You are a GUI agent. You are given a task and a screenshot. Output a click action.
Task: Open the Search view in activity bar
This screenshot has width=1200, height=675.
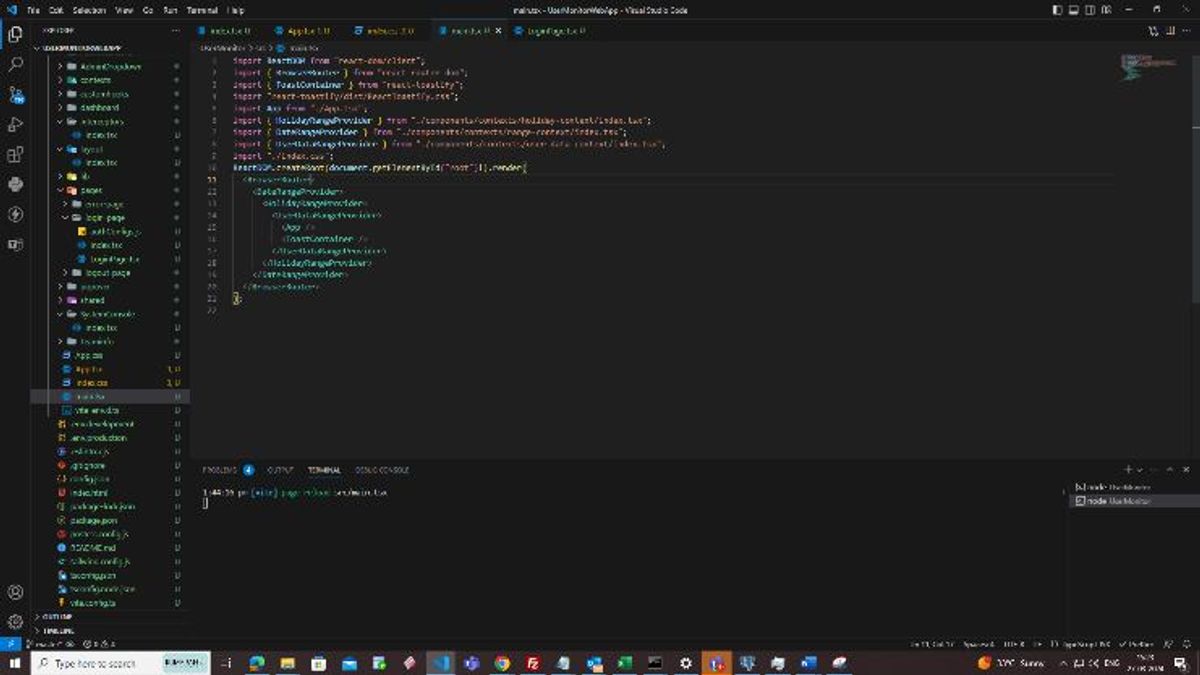click(x=15, y=65)
